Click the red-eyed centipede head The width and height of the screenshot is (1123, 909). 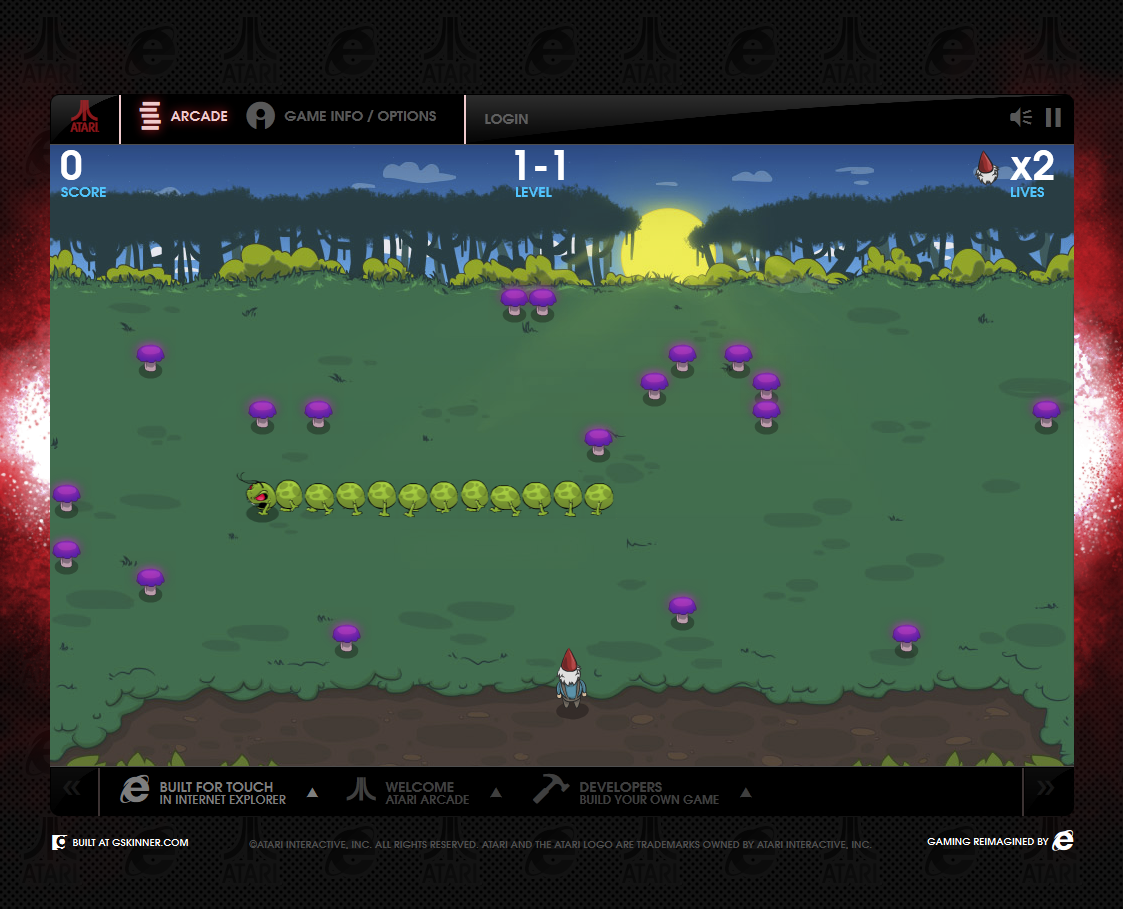[x=260, y=496]
